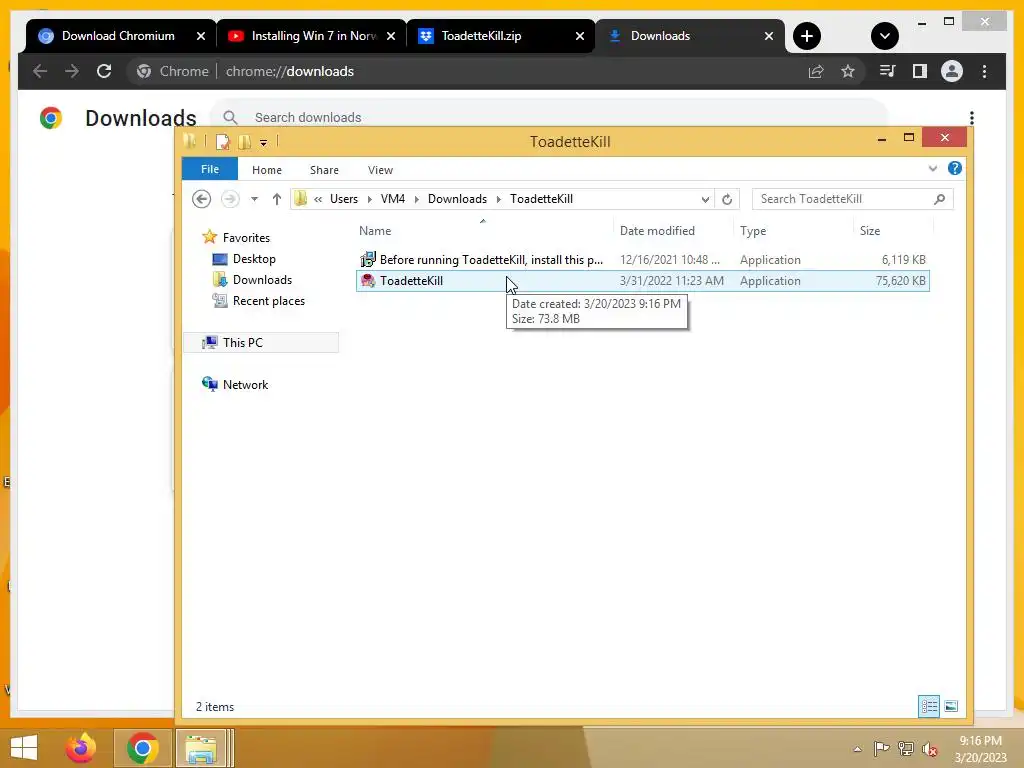Bookmark this page star icon
The image size is (1024, 768).
pos(848,71)
